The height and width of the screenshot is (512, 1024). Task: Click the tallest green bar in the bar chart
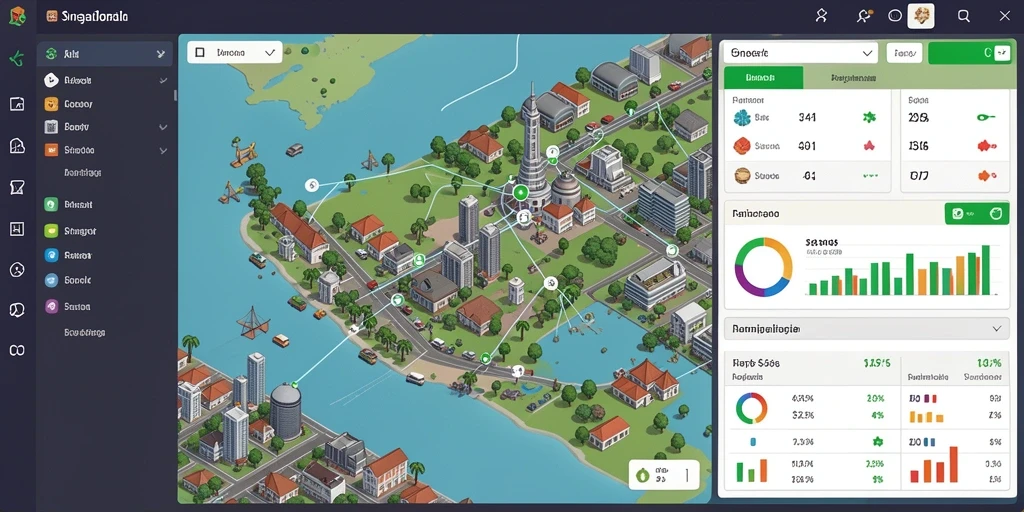(x=986, y=270)
